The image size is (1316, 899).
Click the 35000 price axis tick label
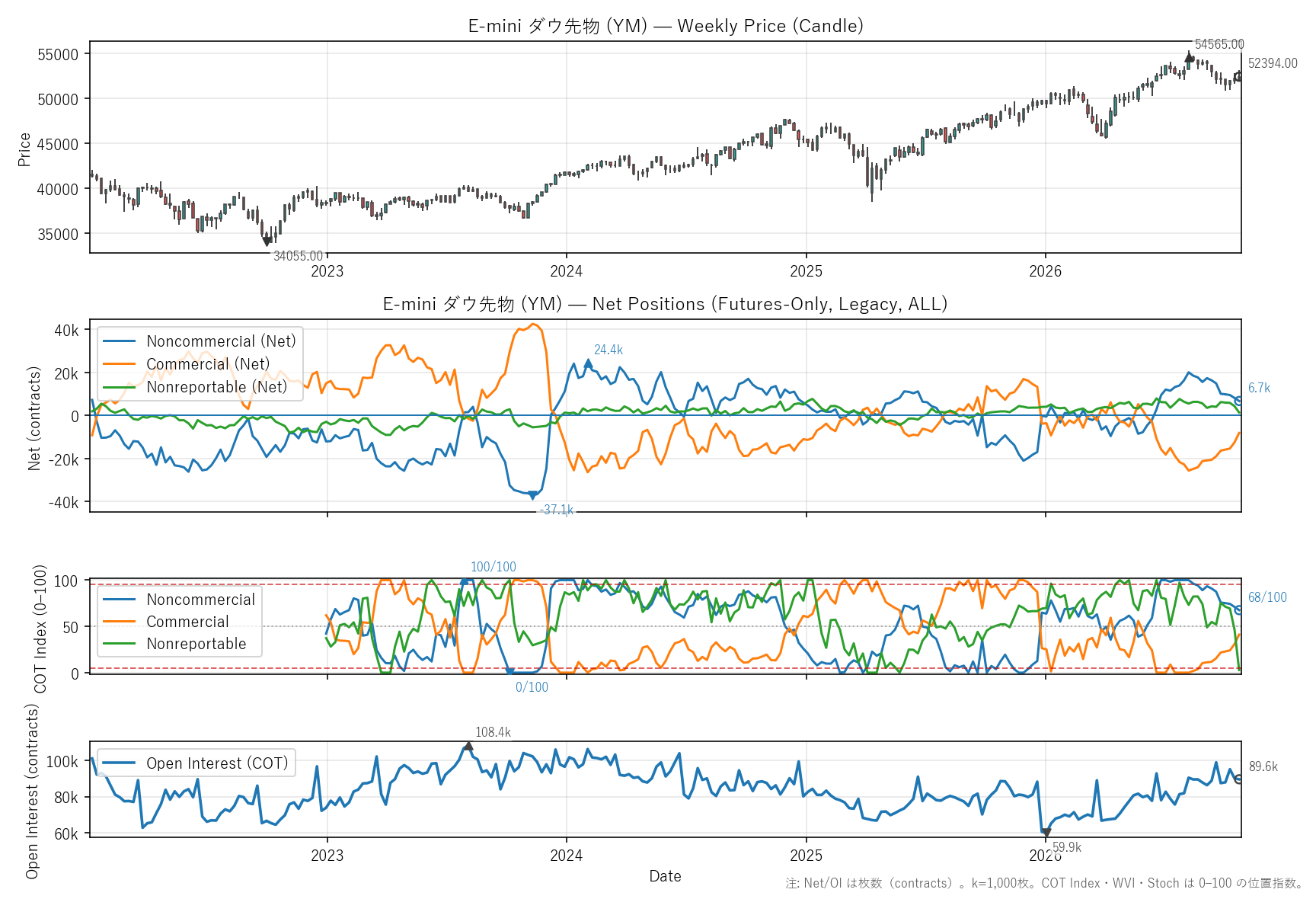(58, 235)
